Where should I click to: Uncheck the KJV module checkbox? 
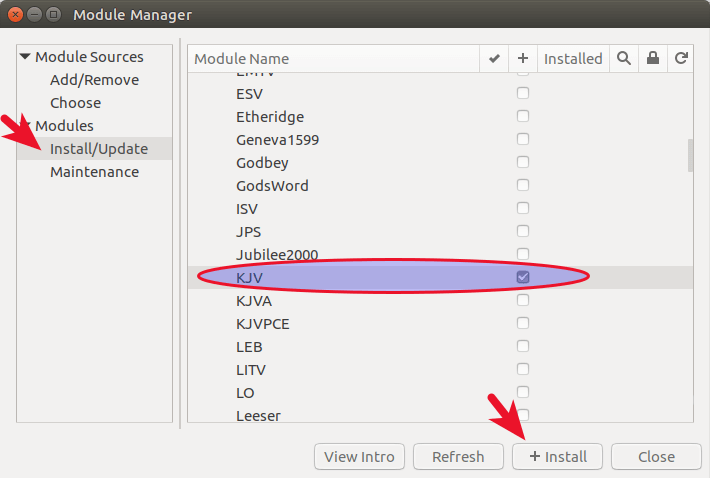[523, 276]
